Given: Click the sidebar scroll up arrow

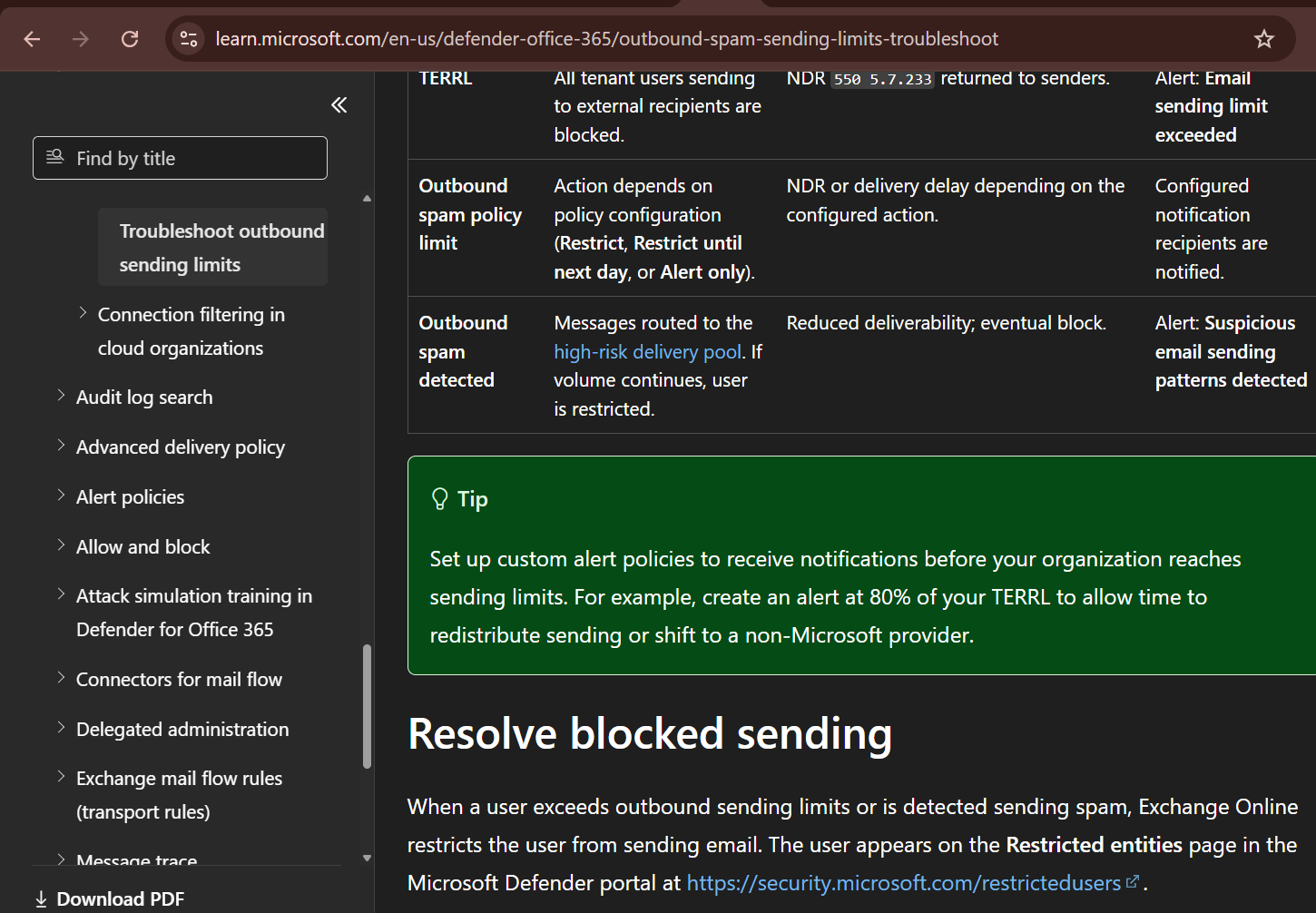Looking at the screenshot, I should [x=367, y=198].
